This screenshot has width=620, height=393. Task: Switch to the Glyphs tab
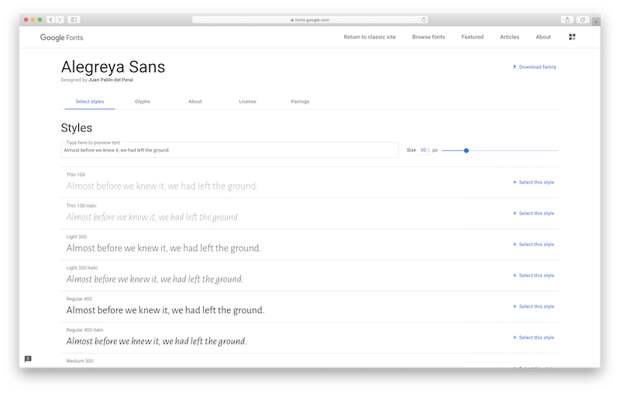click(x=142, y=102)
